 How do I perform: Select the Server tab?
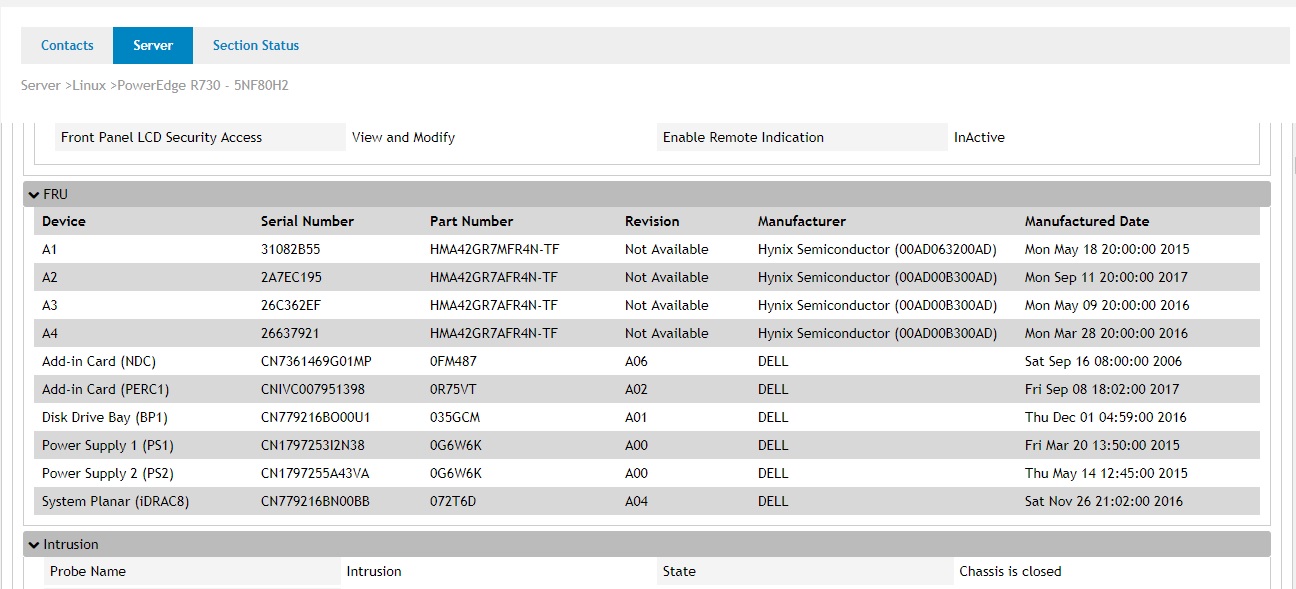[152, 45]
